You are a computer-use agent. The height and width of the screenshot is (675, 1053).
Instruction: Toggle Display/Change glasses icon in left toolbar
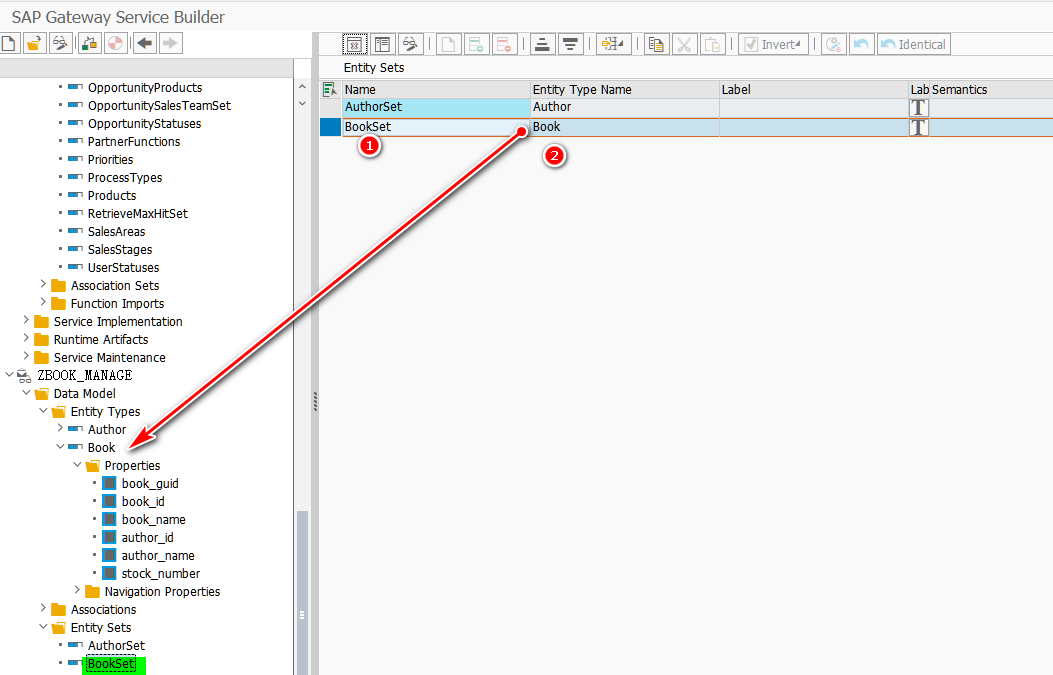[60, 44]
